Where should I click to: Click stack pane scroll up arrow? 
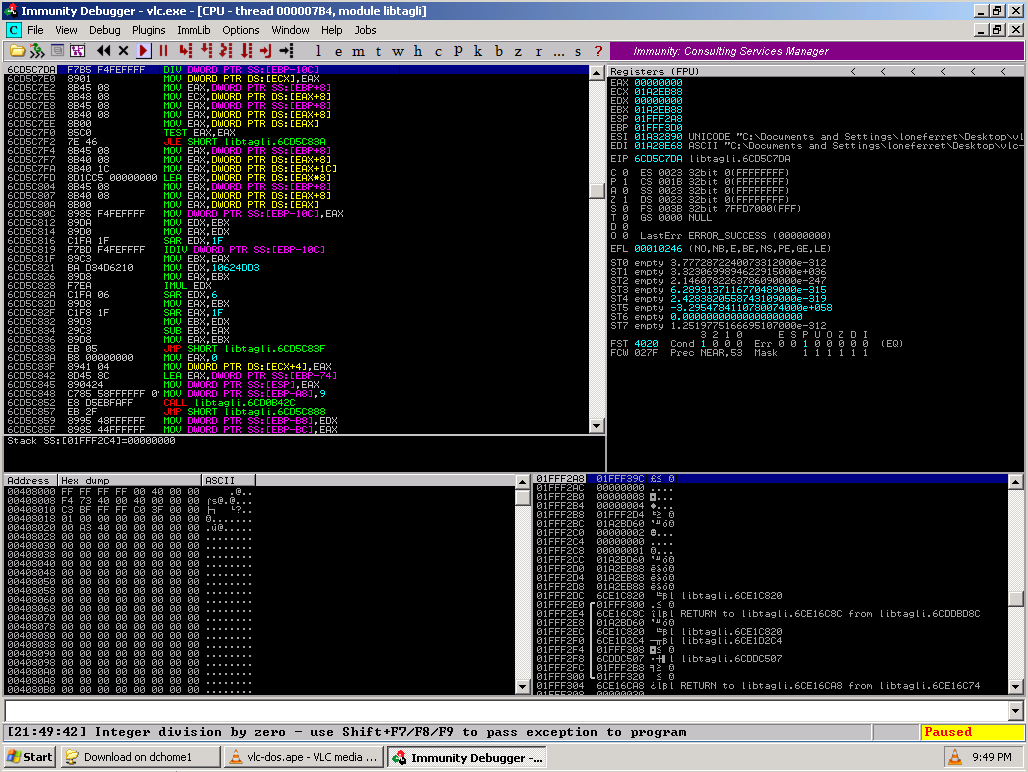1016,482
